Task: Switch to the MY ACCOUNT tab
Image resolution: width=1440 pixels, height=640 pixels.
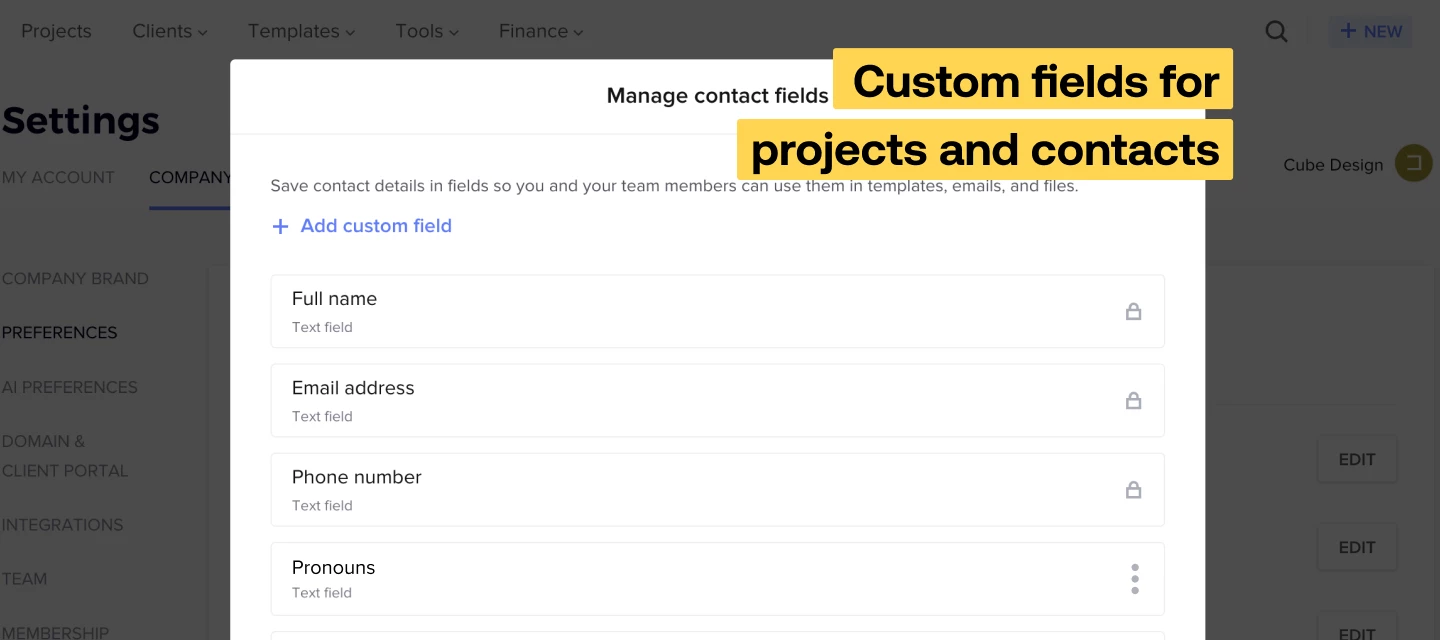Action: 59,177
